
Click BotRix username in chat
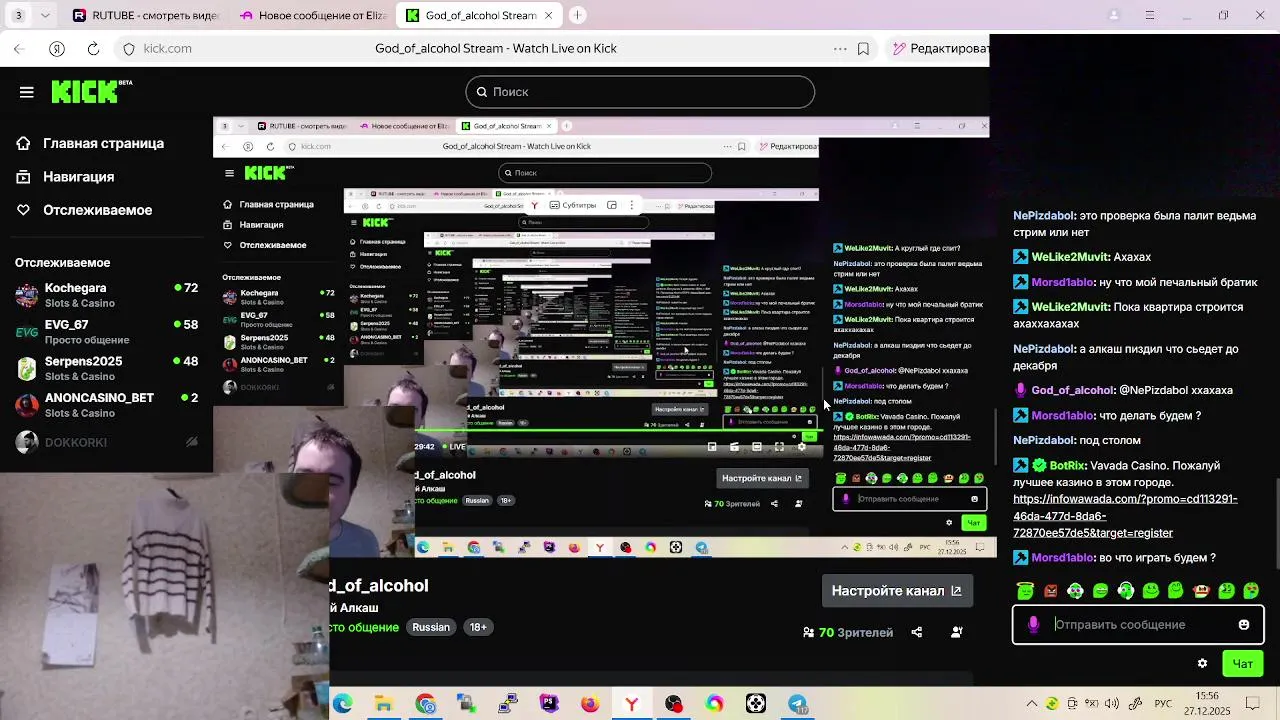click(1068, 466)
